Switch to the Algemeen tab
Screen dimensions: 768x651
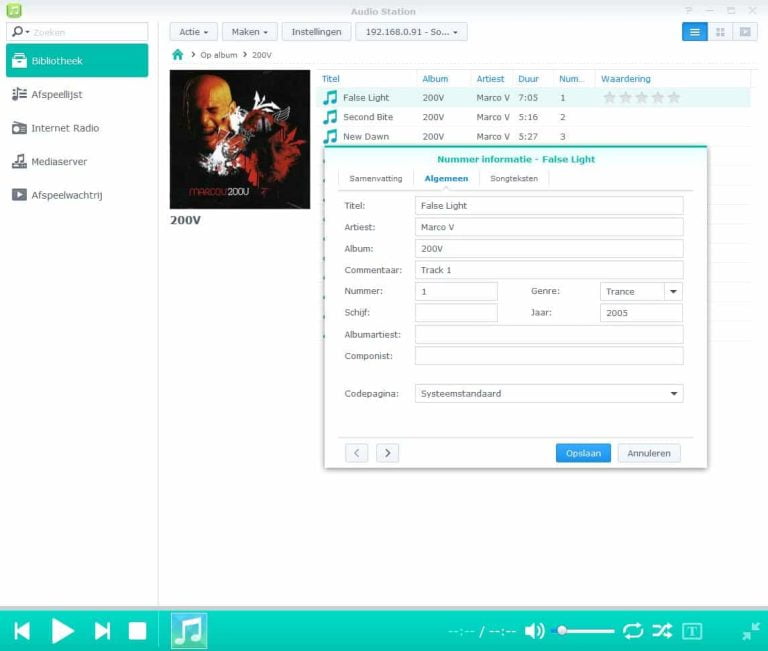pos(446,178)
